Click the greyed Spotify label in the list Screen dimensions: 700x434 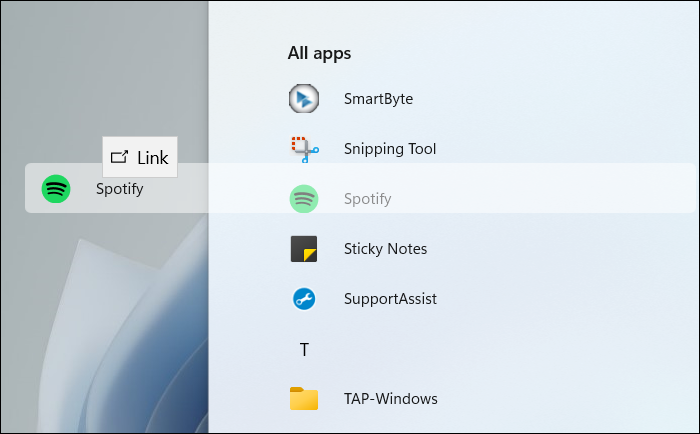pos(367,199)
